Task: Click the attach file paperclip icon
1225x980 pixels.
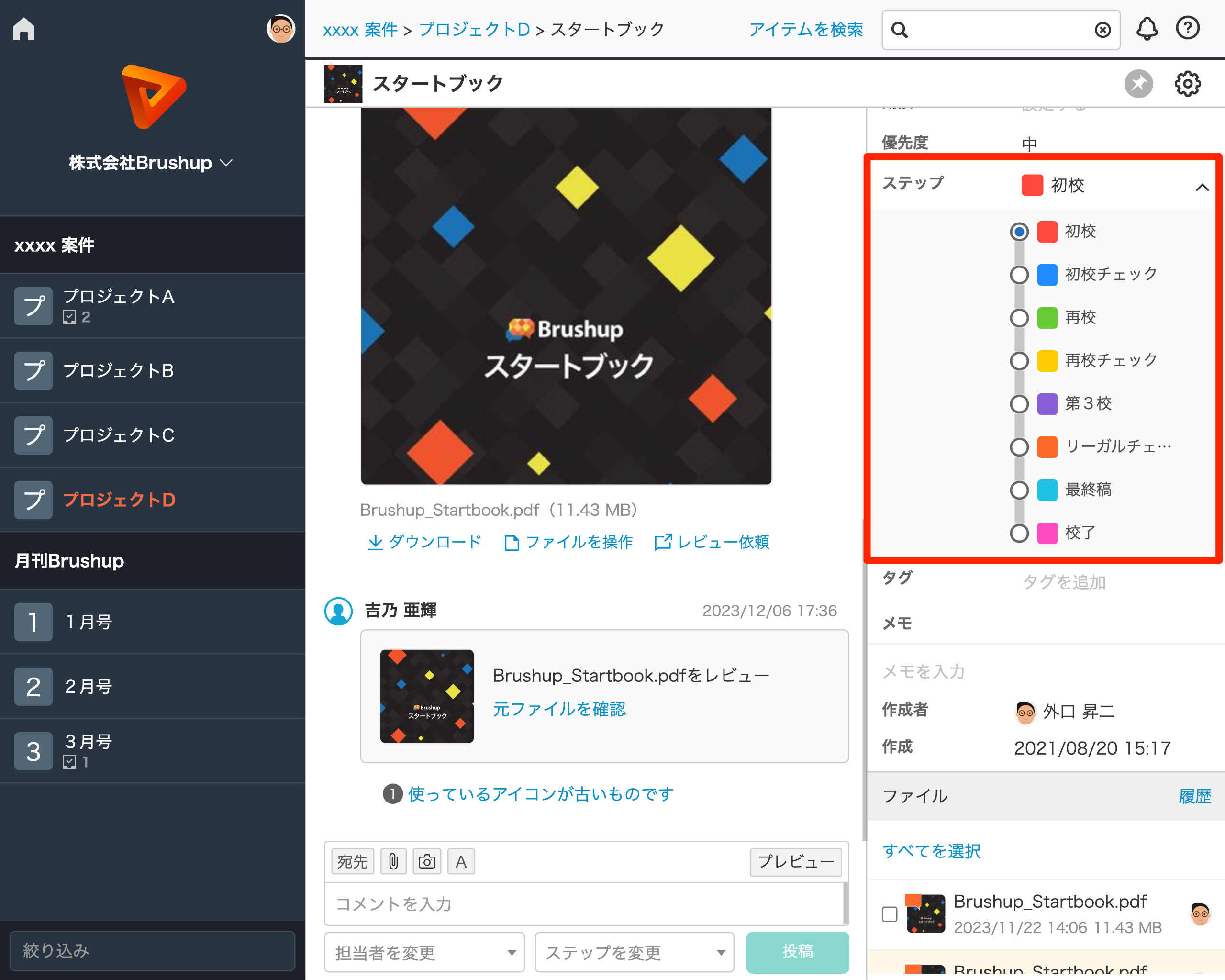Action: click(393, 862)
